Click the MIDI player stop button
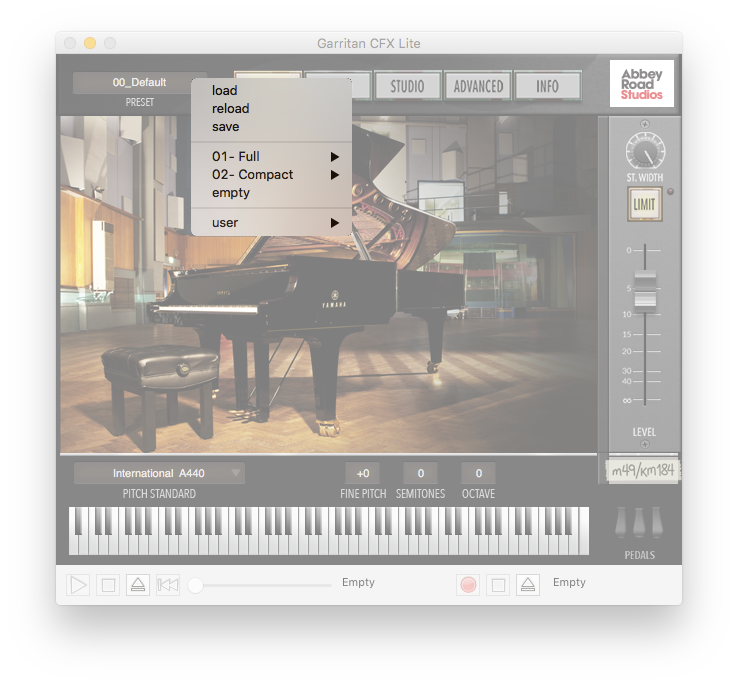The height and width of the screenshot is (685, 738). pos(108,585)
